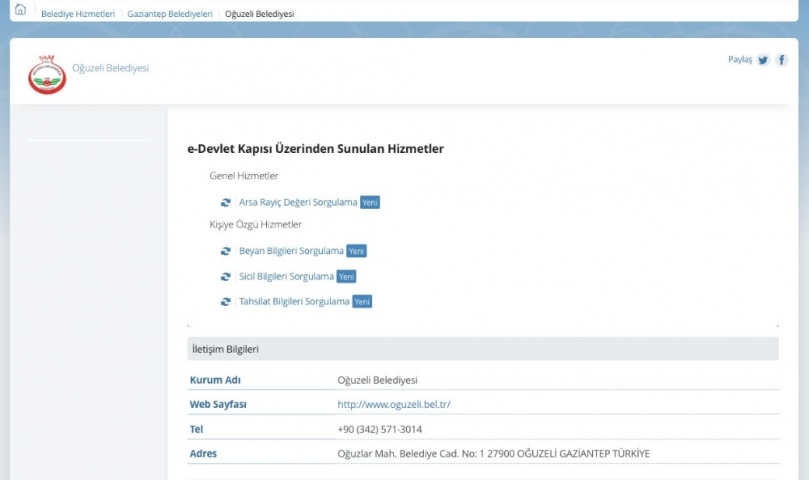Click the Genel Hizmetler heading

[244, 176]
